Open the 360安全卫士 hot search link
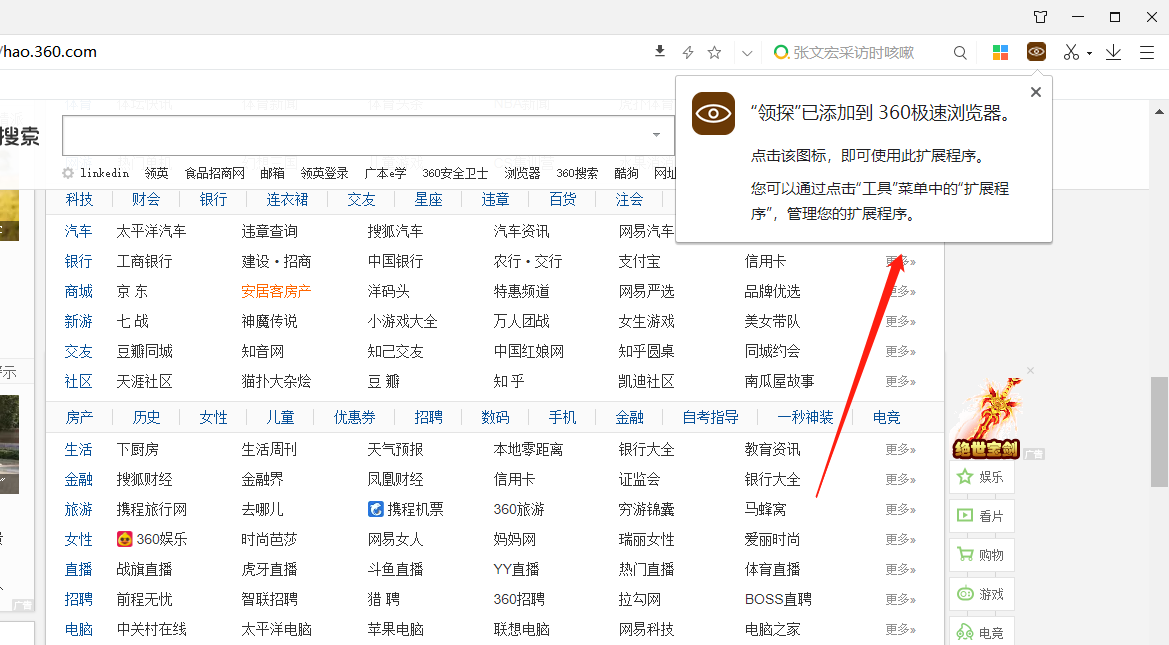Screen dimensions: 1169x645 [x=455, y=173]
